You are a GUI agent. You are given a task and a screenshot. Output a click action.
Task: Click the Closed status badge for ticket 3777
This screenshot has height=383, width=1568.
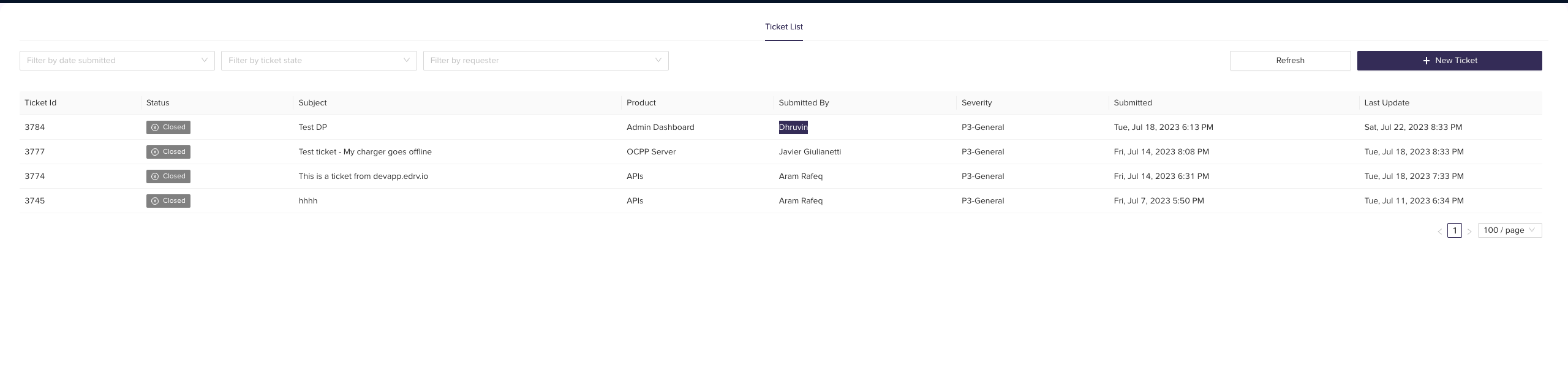pyautogui.click(x=168, y=152)
